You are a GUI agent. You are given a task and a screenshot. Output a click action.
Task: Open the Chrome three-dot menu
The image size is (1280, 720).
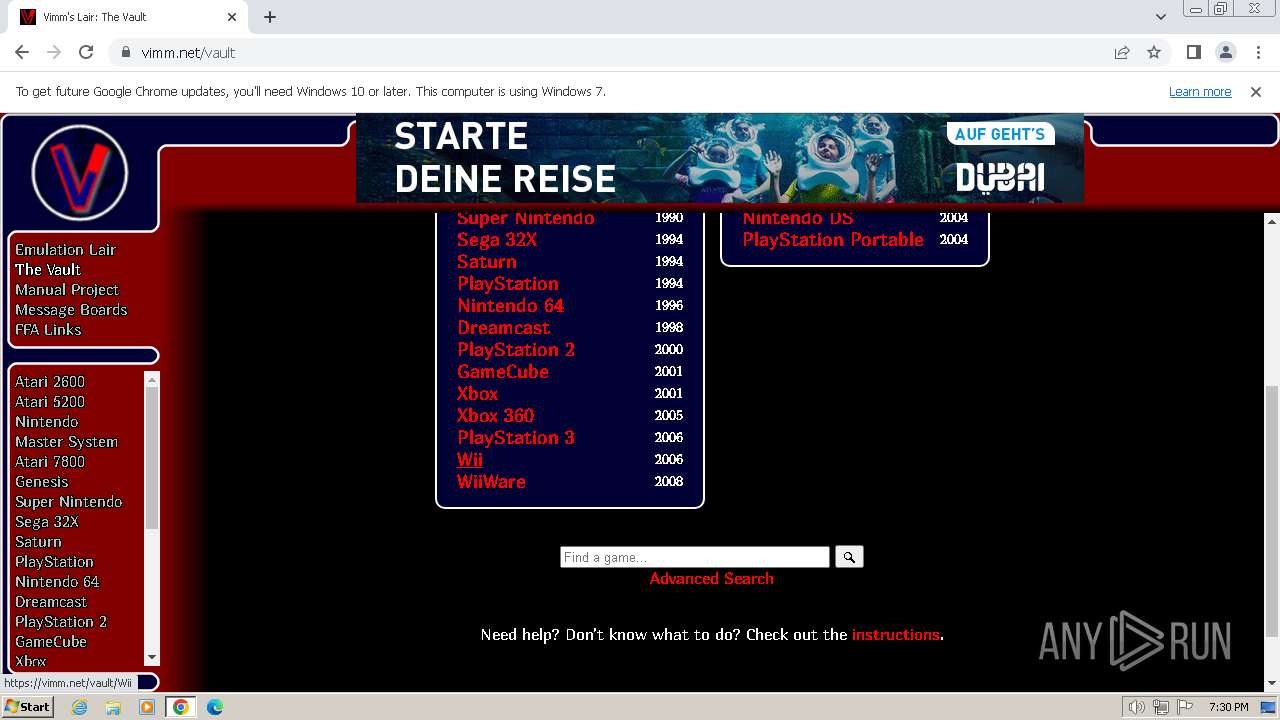[1257, 52]
